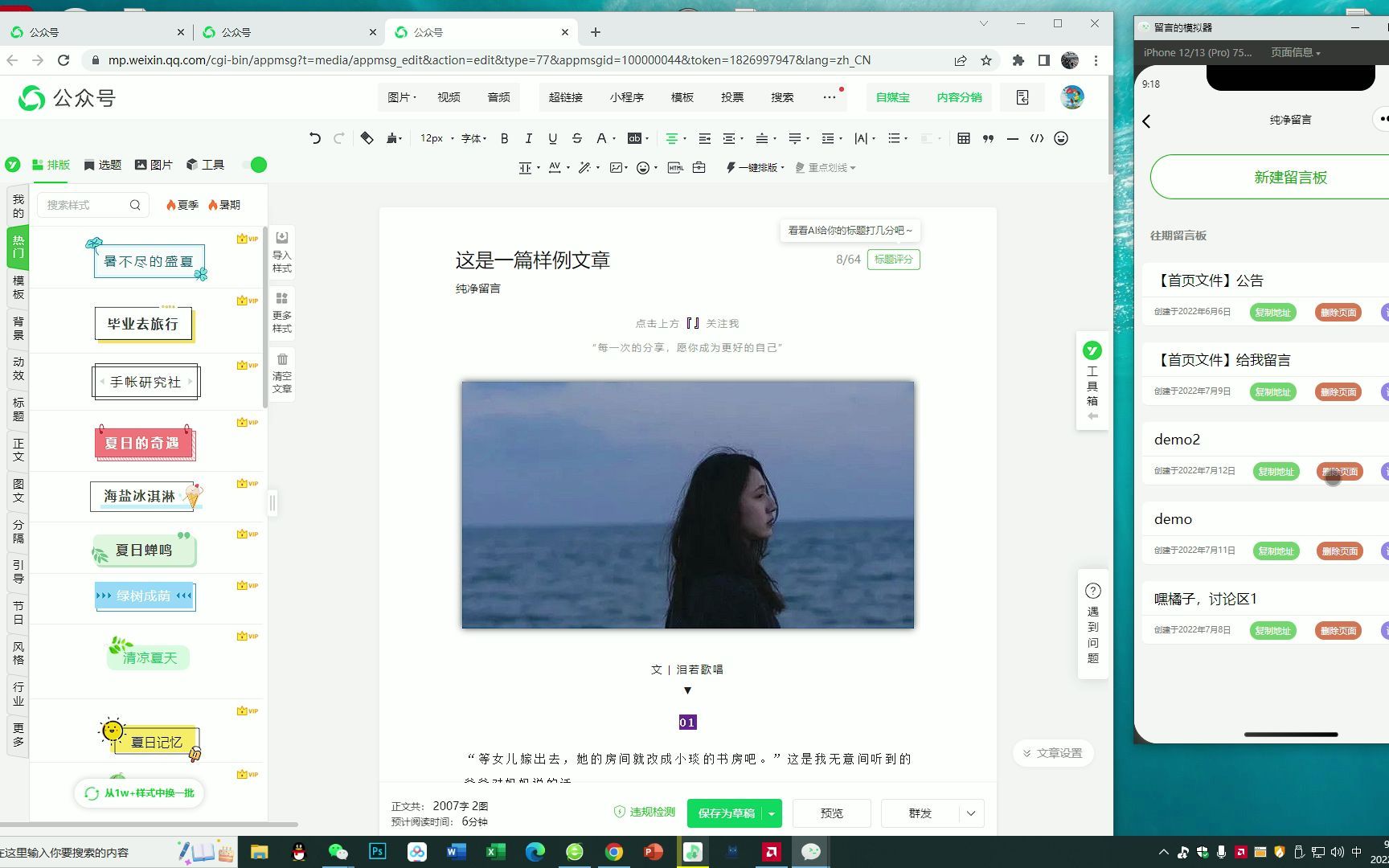Expand the 群发 options arrow
Screen dimensions: 1389x868
point(971,813)
